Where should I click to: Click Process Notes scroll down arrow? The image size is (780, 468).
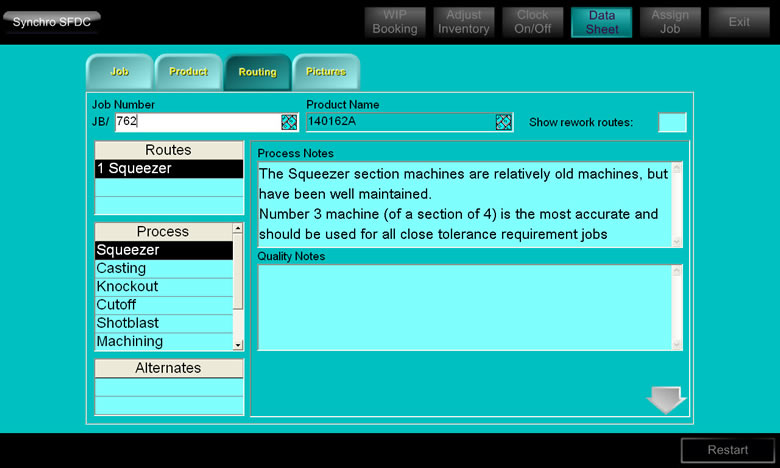[x=677, y=241]
